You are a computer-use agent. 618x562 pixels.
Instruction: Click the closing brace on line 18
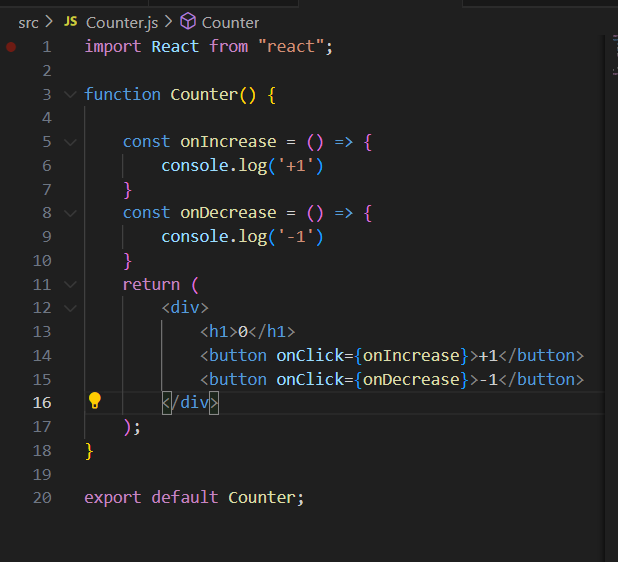click(x=89, y=451)
